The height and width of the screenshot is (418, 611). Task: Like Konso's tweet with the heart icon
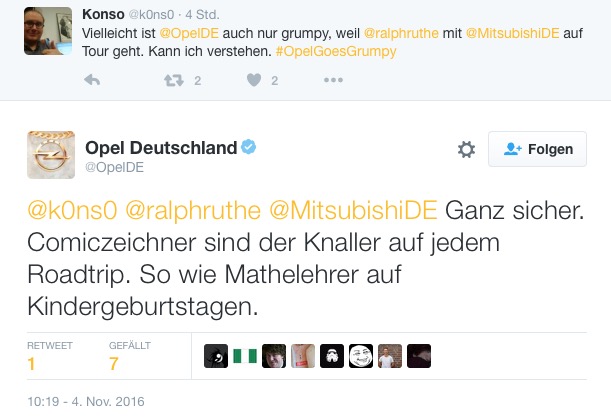[254, 80]
